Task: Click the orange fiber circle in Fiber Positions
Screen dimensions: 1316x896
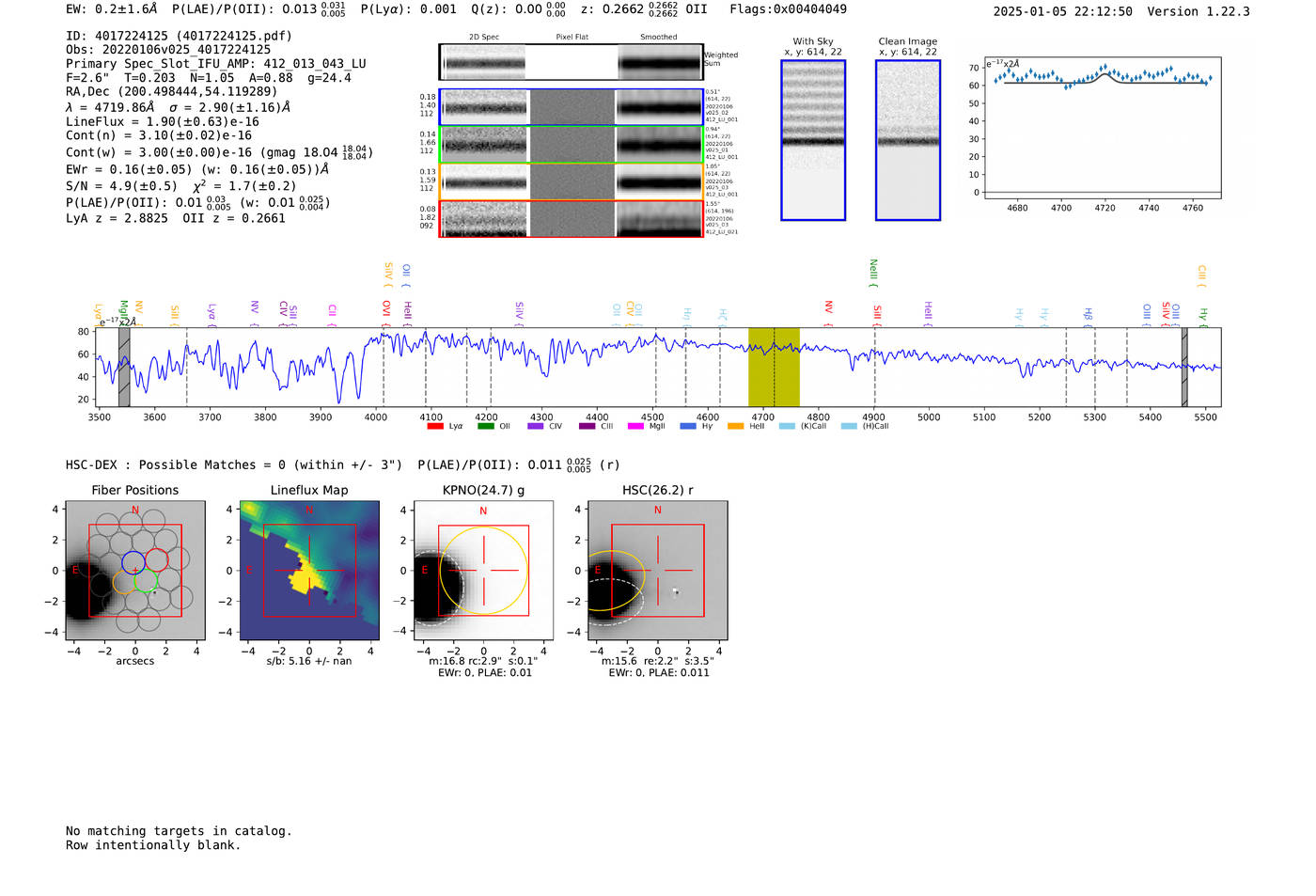Action: pyautogui.click(x=124, y=582)
